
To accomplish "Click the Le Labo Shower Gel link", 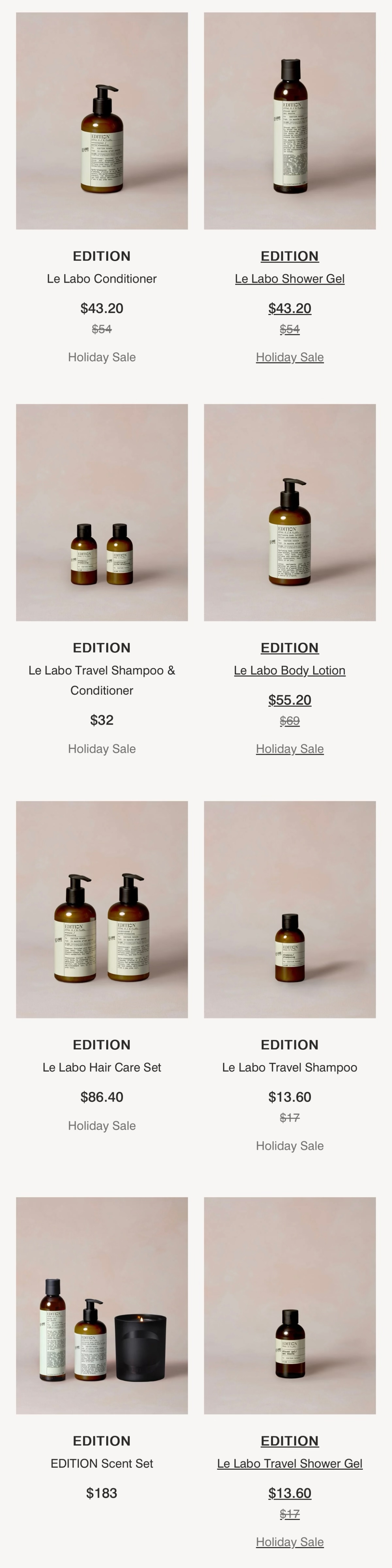I will click(x=290, y=279).
